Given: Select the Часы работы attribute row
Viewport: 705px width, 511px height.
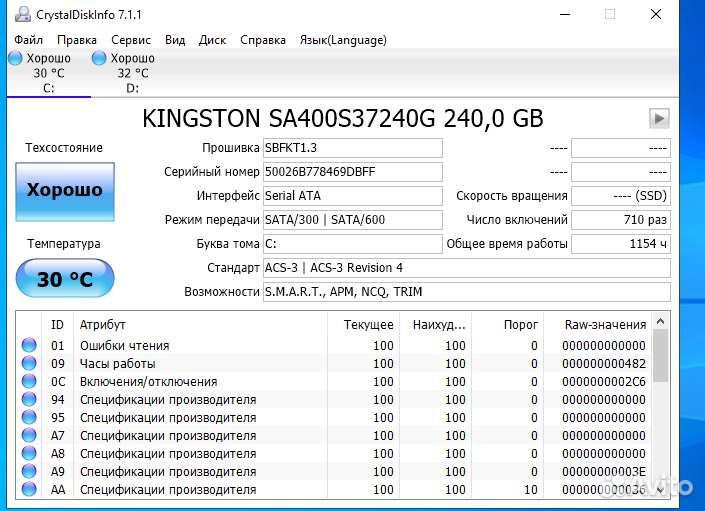Looking at the screenshot, I should 334,364.
